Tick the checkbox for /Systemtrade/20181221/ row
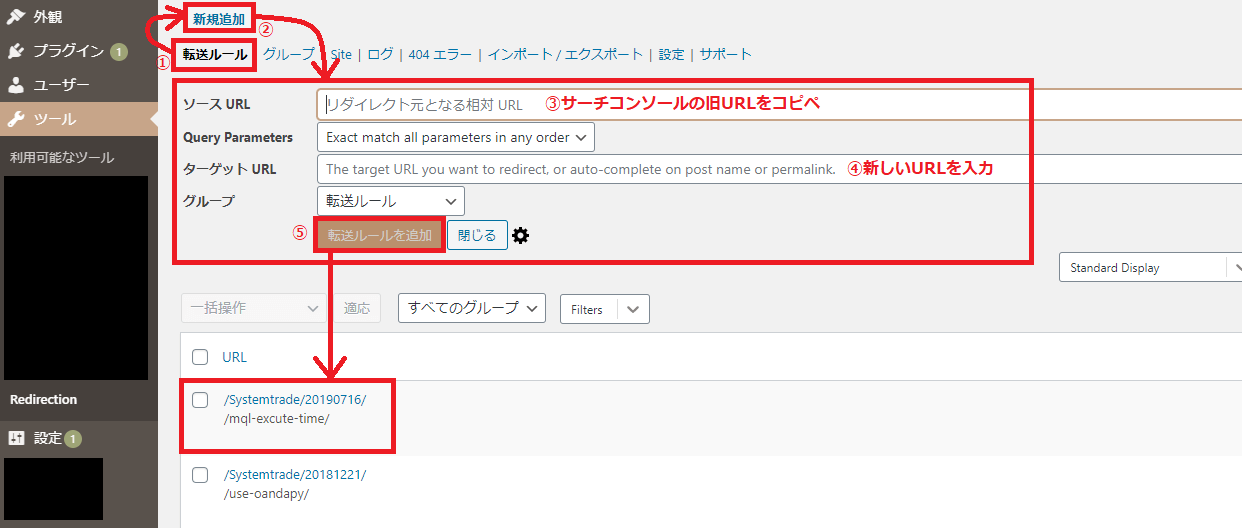Image resolution: width=1242 pixels, height=528 pixels. [x=200, y=475]
